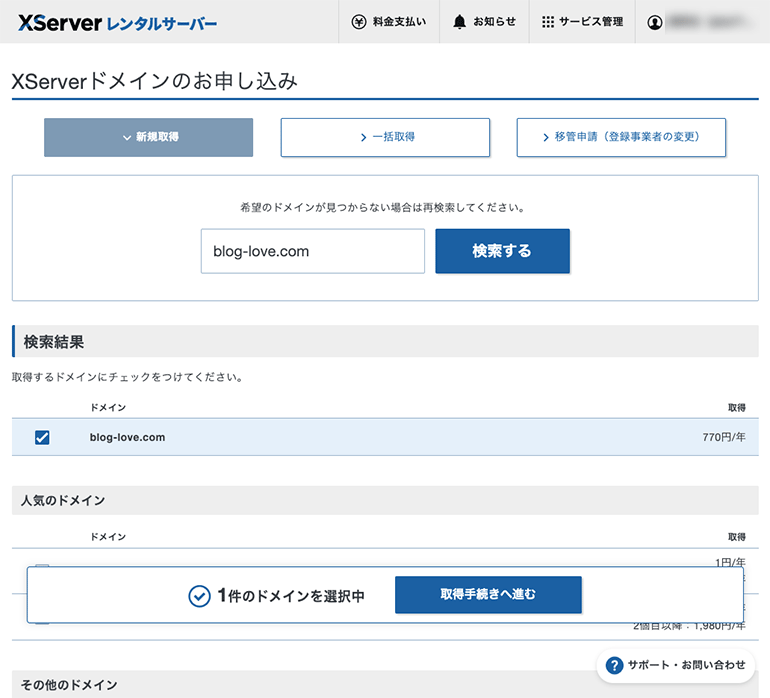
Task: Click the bell notification icon
Action: 459,22
